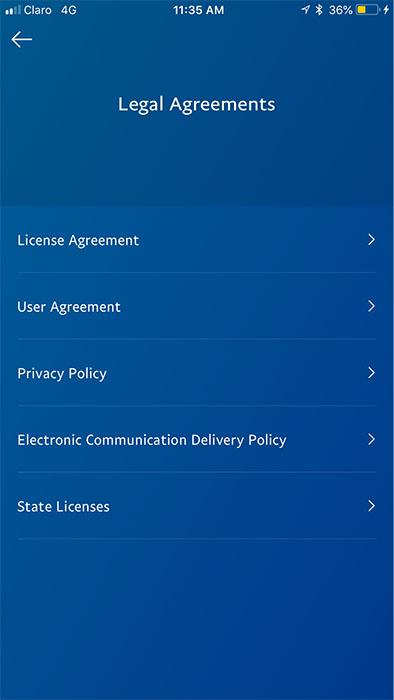Tap the battery icon in status bar
The image size is (394, 700).
tap(368, 10)
